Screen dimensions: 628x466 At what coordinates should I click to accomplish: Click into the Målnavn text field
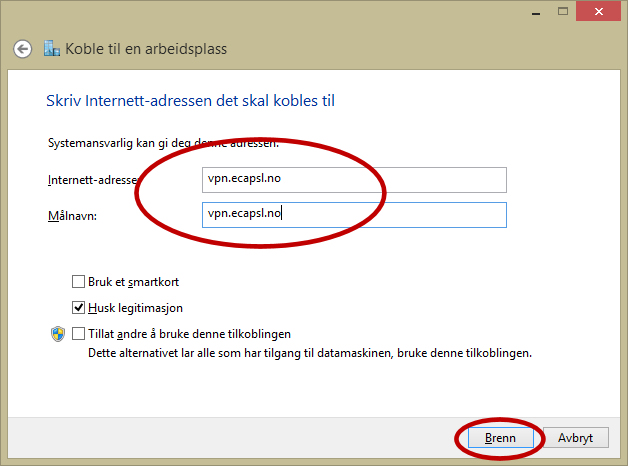tap(353, 214)
